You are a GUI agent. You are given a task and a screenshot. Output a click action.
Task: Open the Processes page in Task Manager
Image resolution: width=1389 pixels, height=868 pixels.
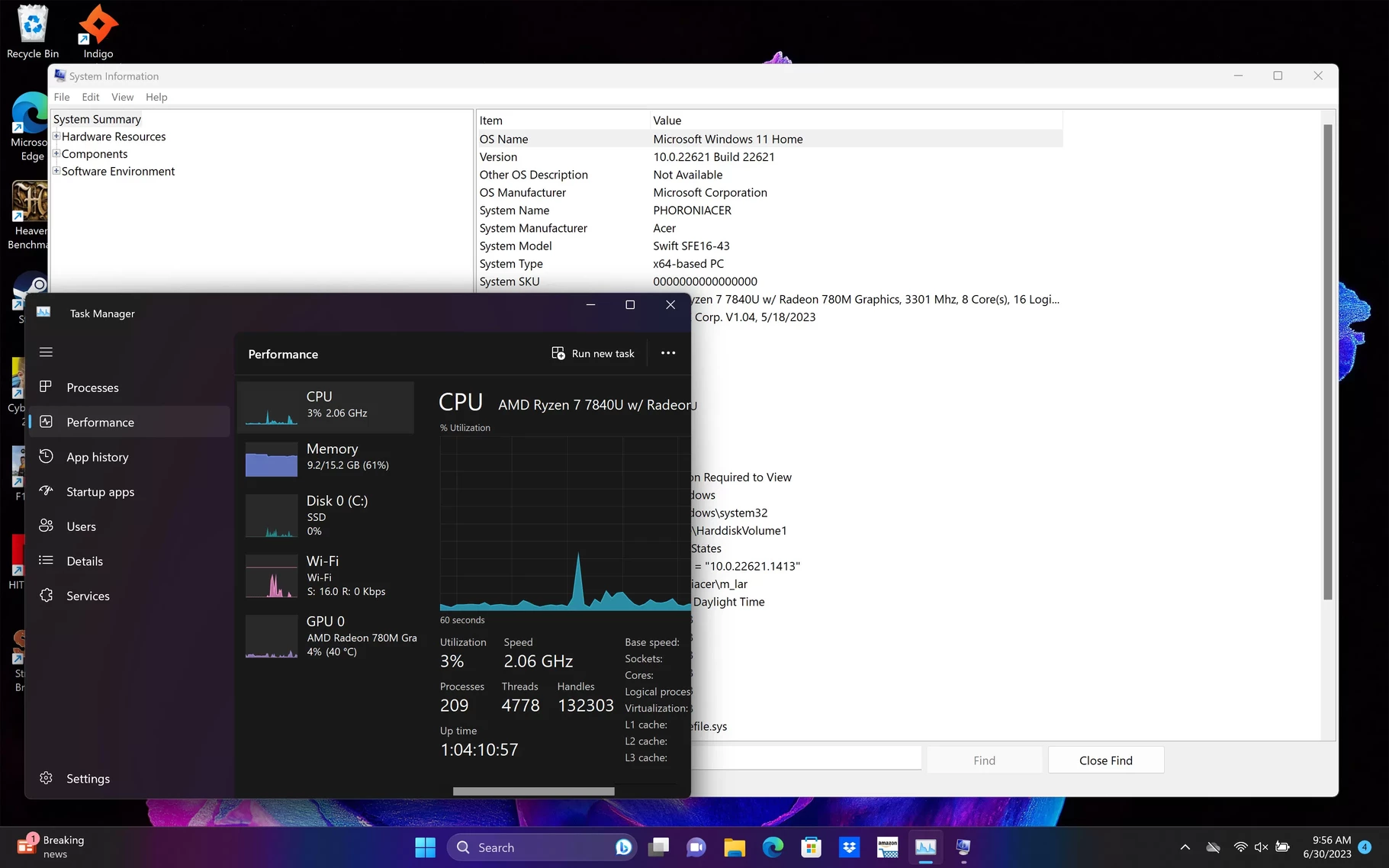click(x=130, y=387)
